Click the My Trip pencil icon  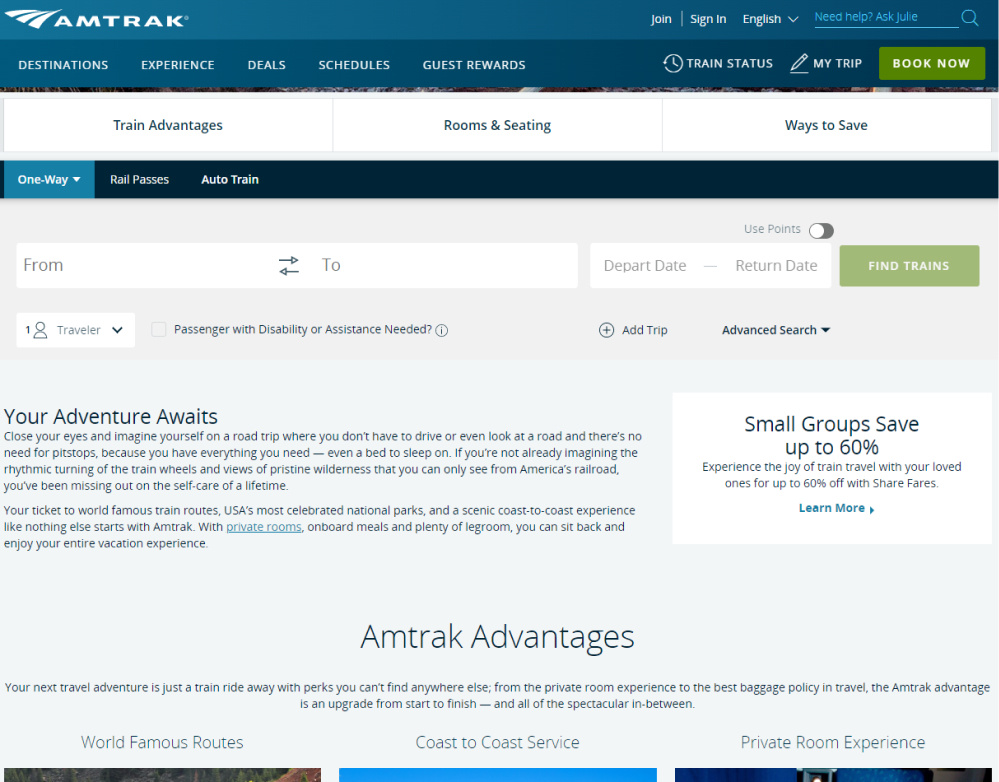(x=799, y=63)
